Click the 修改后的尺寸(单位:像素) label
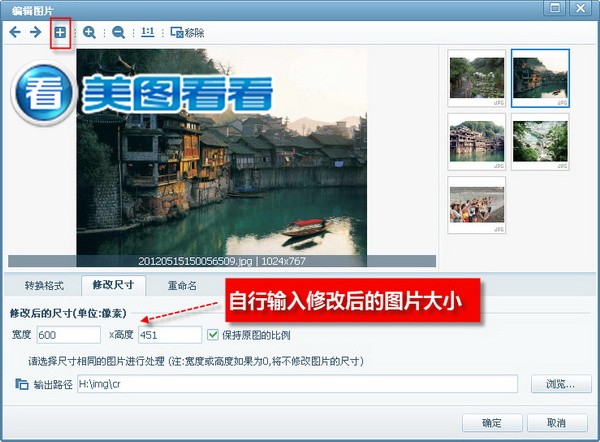This screenshot has width=600, height=442. 68,313
